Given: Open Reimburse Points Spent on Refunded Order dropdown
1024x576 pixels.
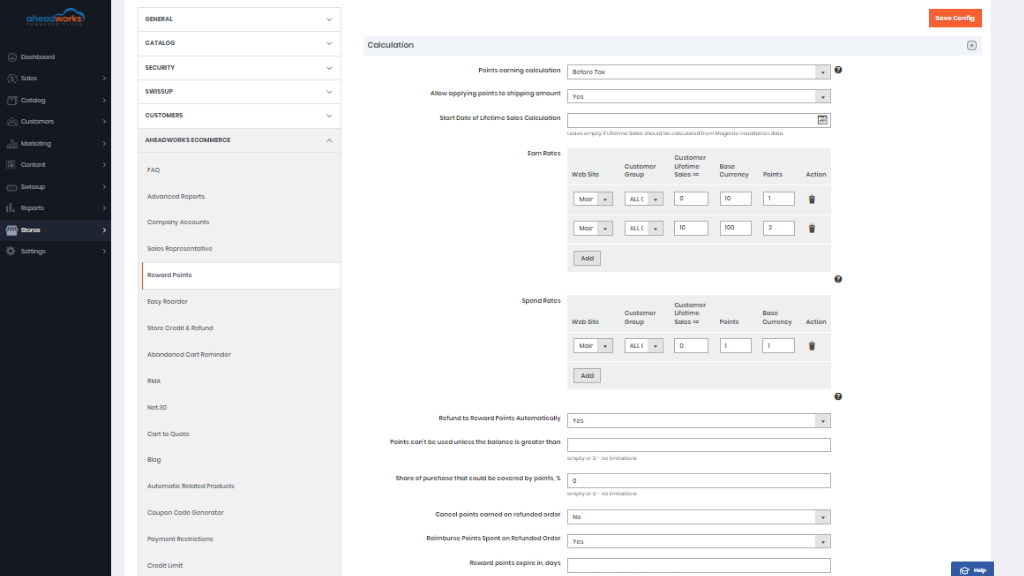Looking at the screenshot, I should coord(699,541).
